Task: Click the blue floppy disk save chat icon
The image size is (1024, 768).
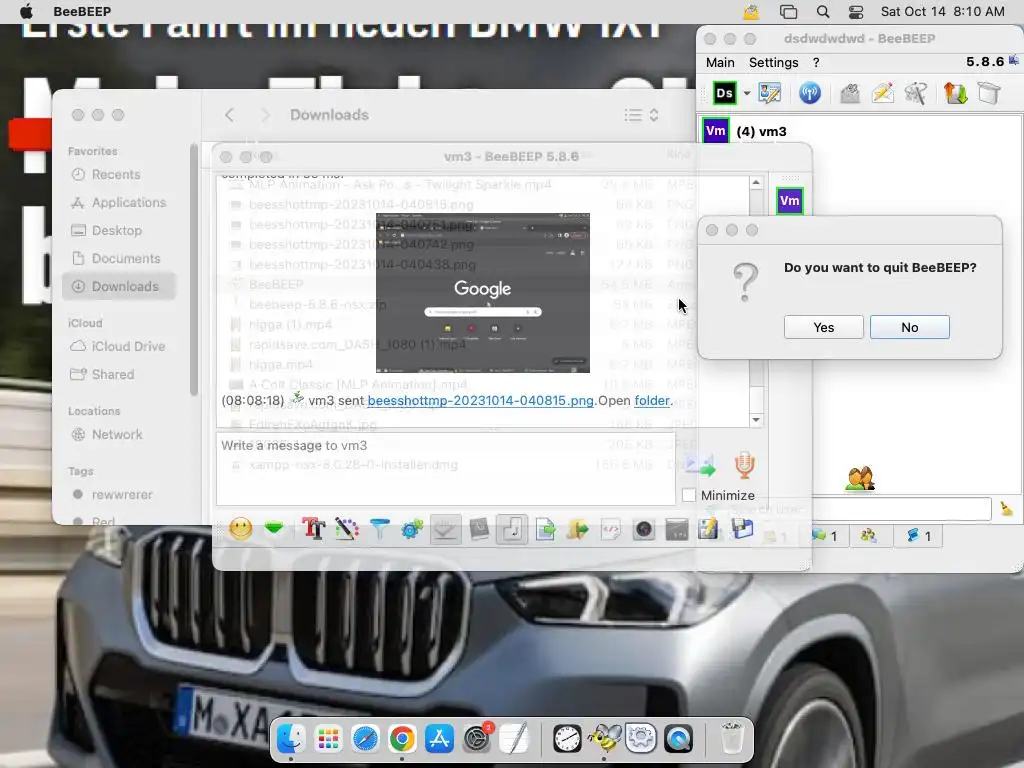Action: (x=742, y=528)
